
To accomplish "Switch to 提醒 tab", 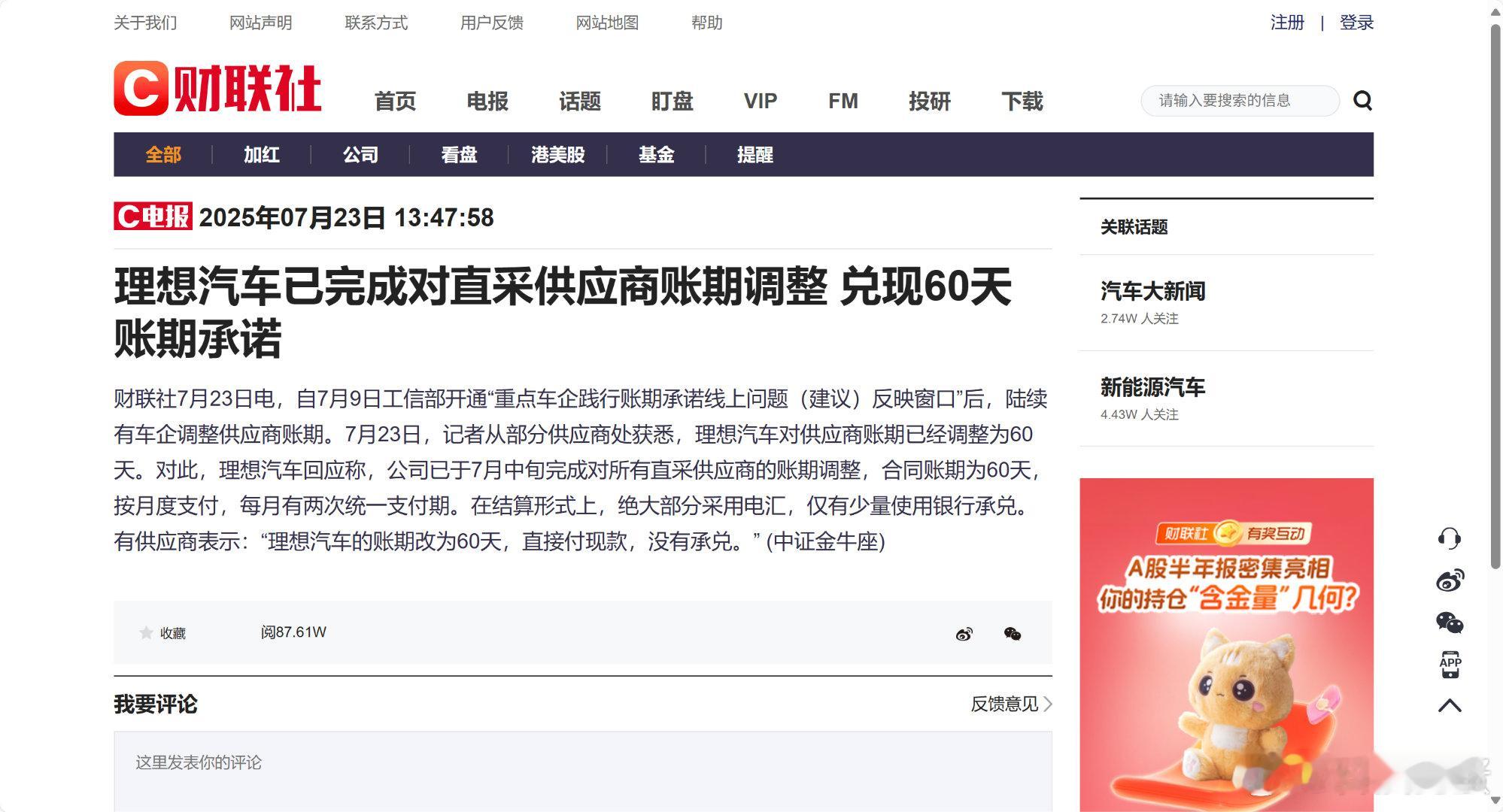I will [755, 155].
